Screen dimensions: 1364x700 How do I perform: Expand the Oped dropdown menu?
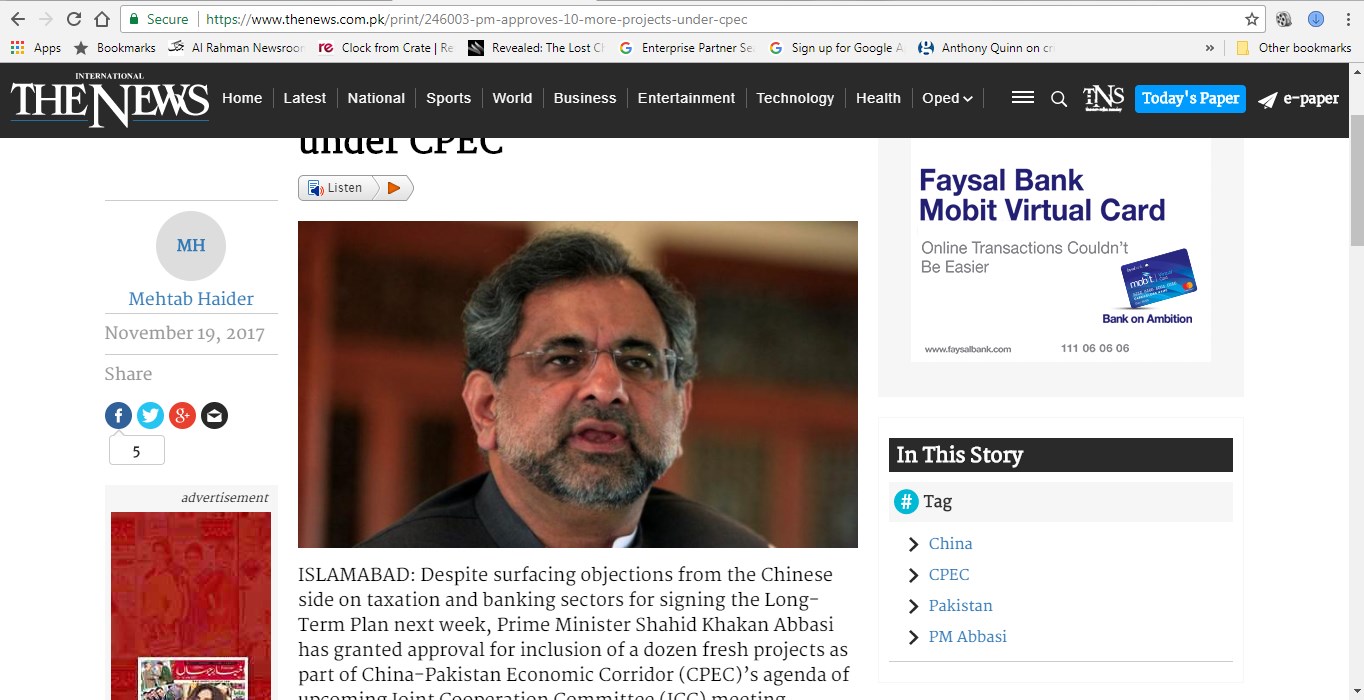(x=947, y=98)
